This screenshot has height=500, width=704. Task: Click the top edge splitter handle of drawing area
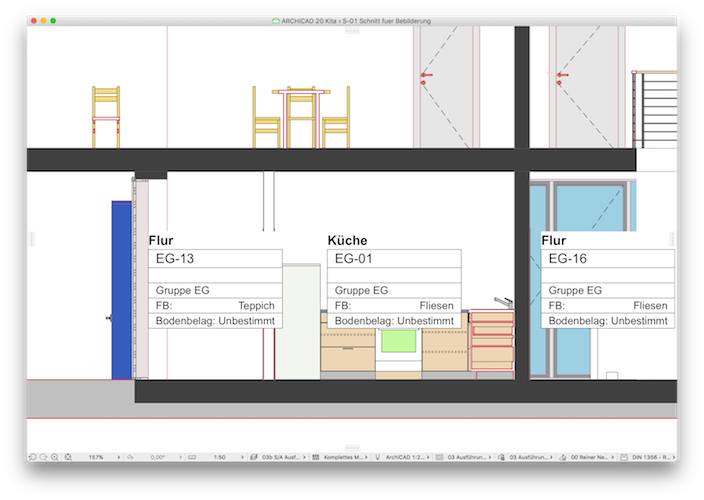(x=352, y=31)
